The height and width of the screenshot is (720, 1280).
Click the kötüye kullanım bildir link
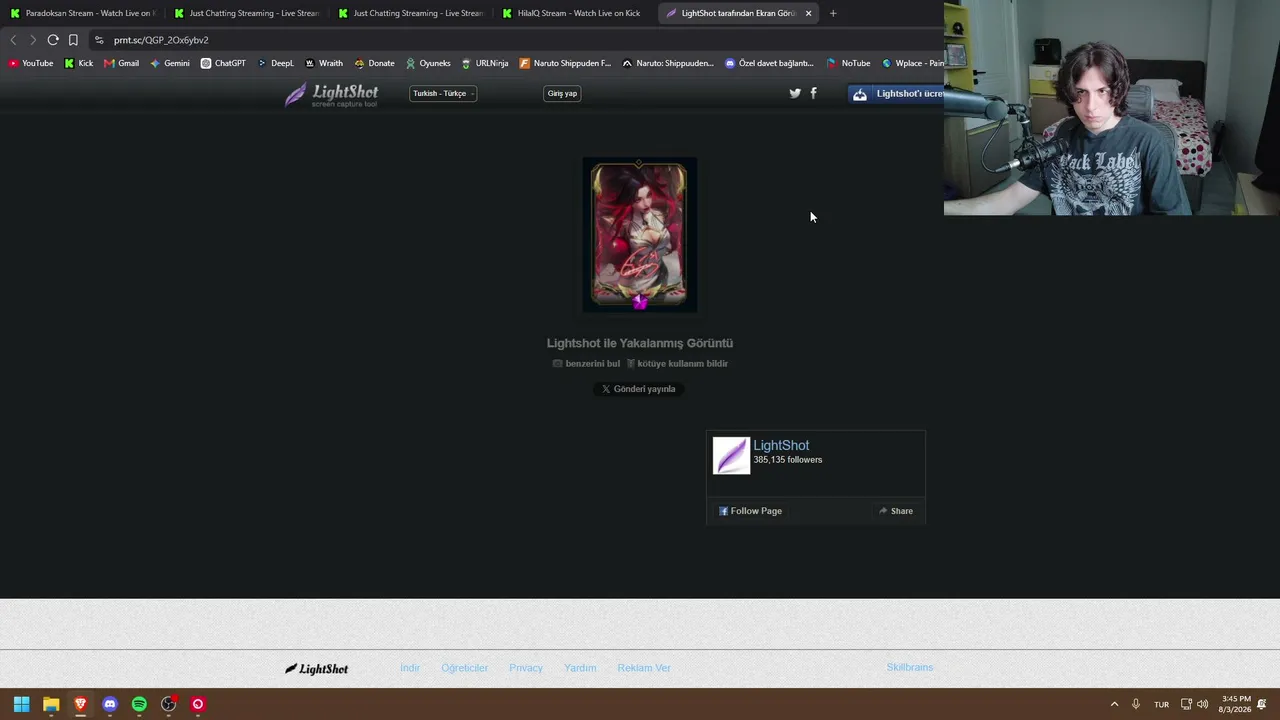coord(677,364)
